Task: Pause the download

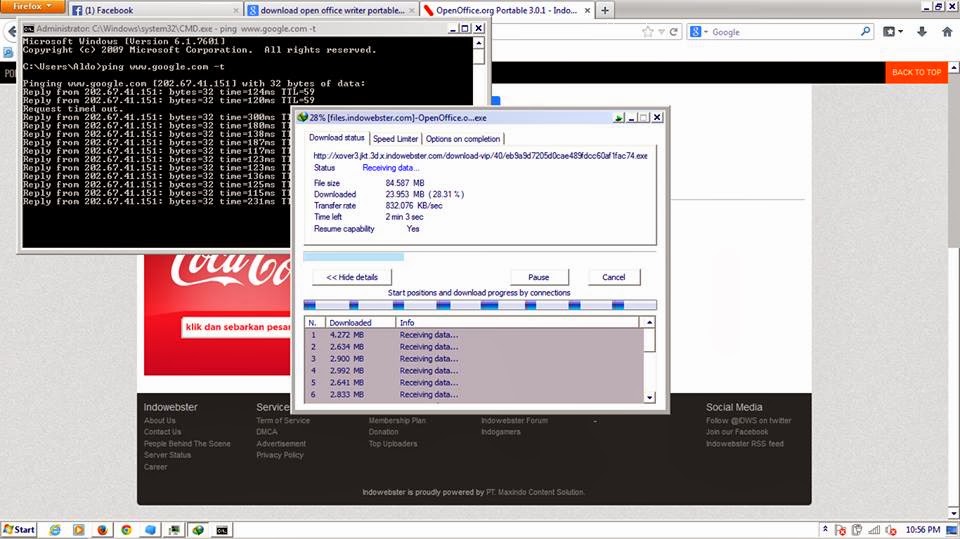Action: point(539,277)
